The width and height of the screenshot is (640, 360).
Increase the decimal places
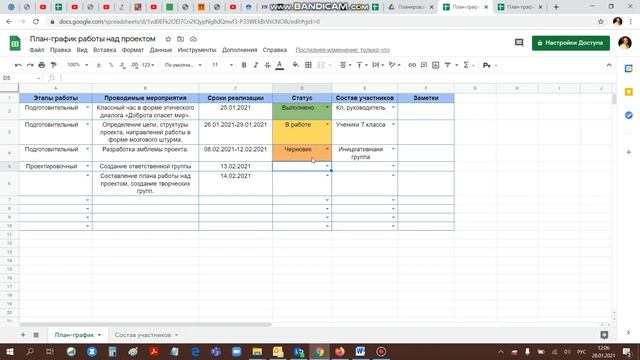point(134,65)
